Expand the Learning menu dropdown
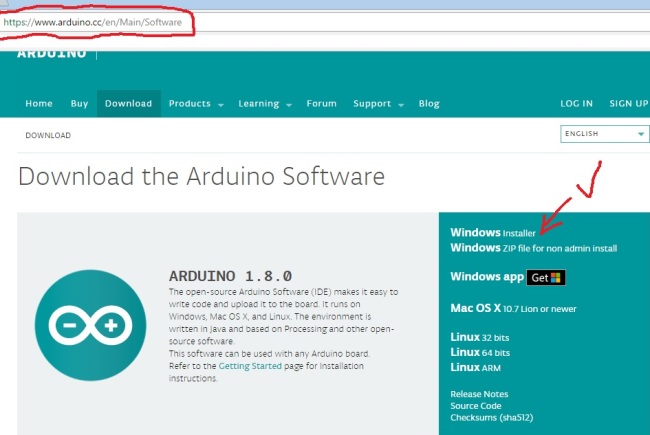Image resolution: width=650 pixels, height=435 pixels. click(x=264, y=104)
